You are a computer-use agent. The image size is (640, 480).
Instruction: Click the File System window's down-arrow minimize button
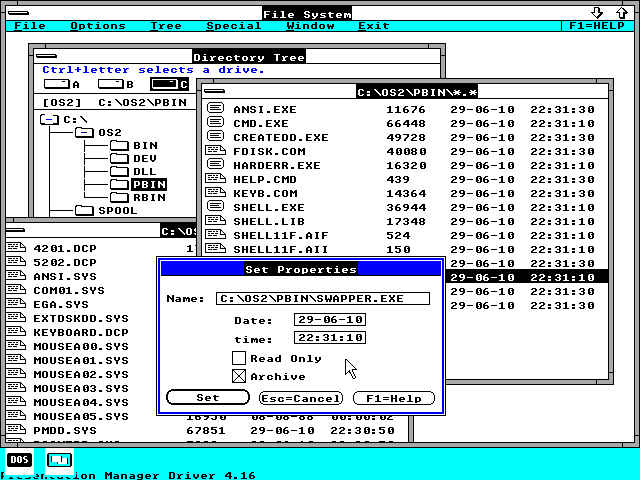(x=597, y=13)
